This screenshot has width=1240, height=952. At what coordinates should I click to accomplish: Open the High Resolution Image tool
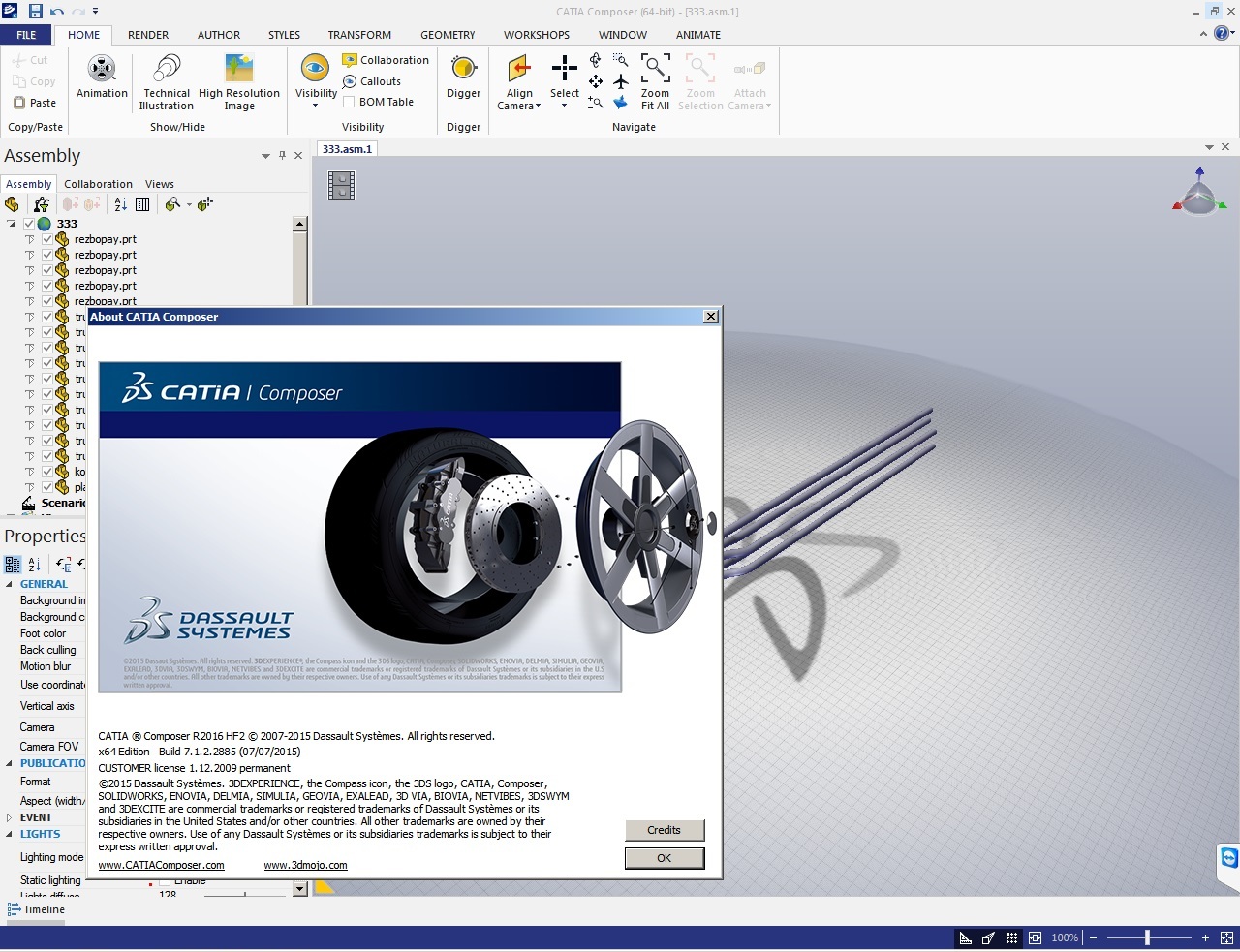point(239,82)
